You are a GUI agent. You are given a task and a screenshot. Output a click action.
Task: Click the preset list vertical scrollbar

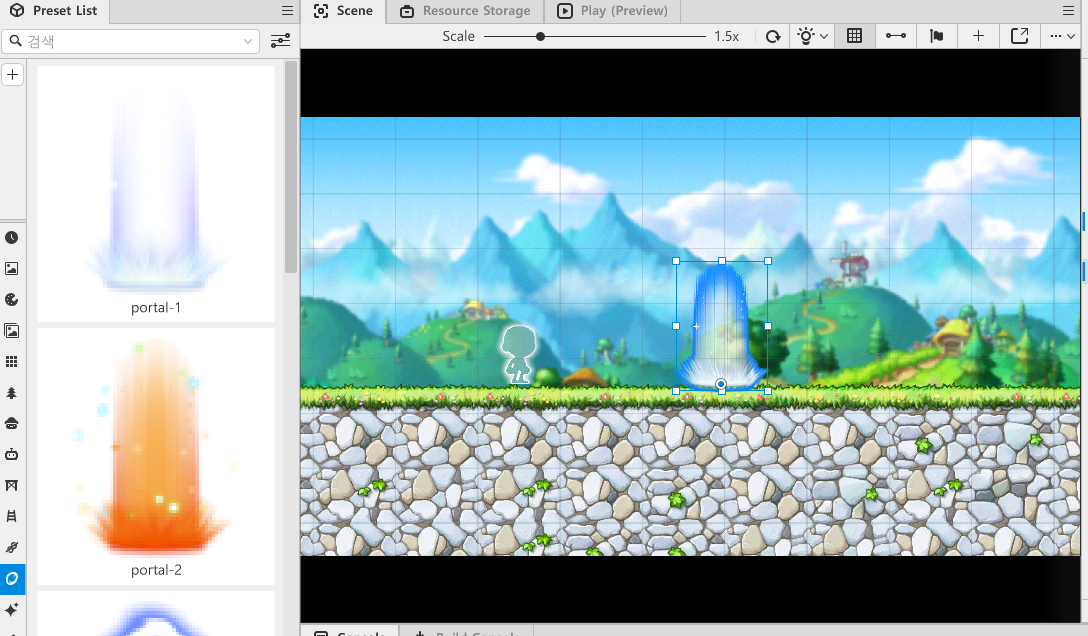(x=291, y=166)
